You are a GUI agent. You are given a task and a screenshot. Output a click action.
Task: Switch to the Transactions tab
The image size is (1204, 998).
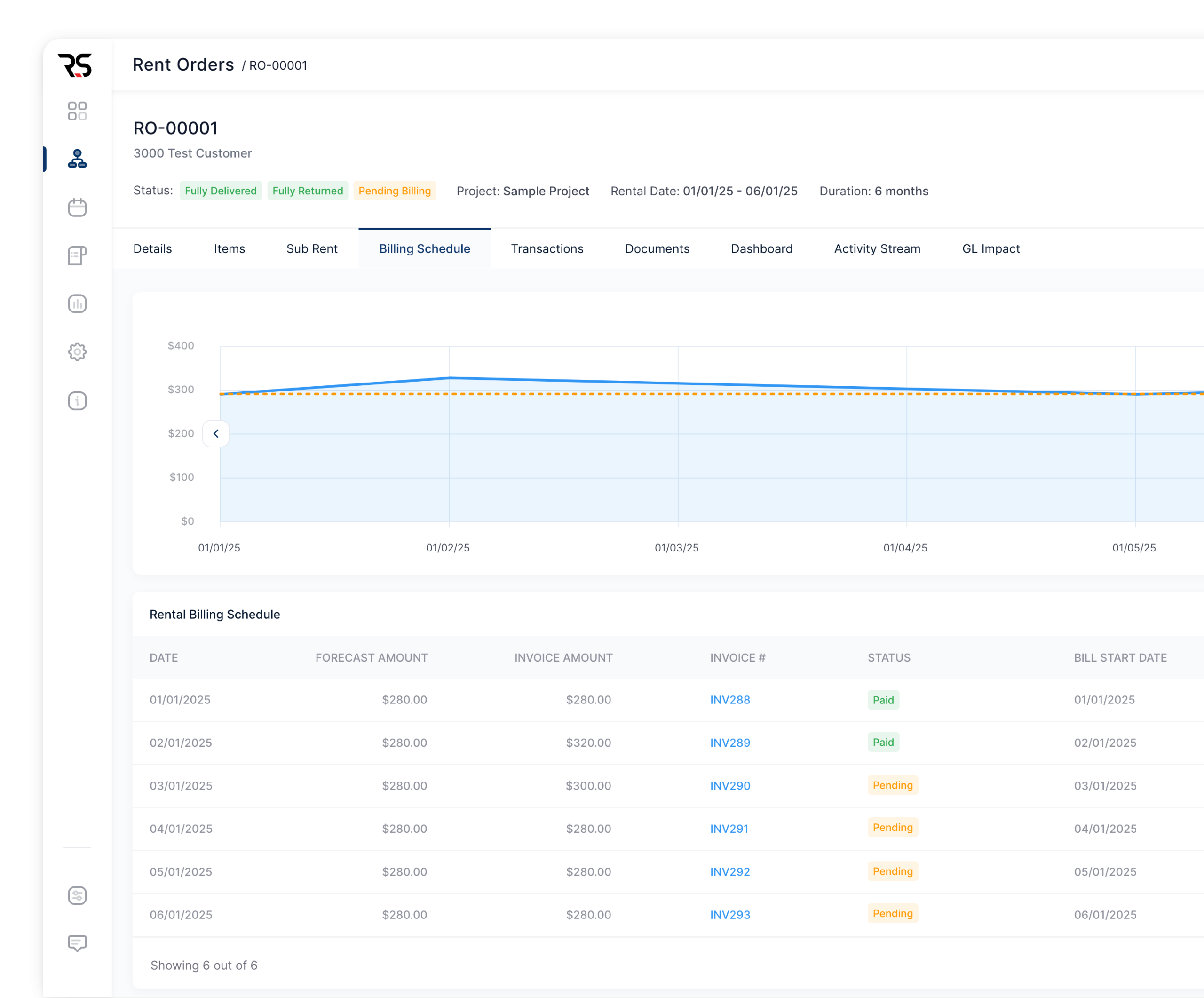(x=547, y=249)
